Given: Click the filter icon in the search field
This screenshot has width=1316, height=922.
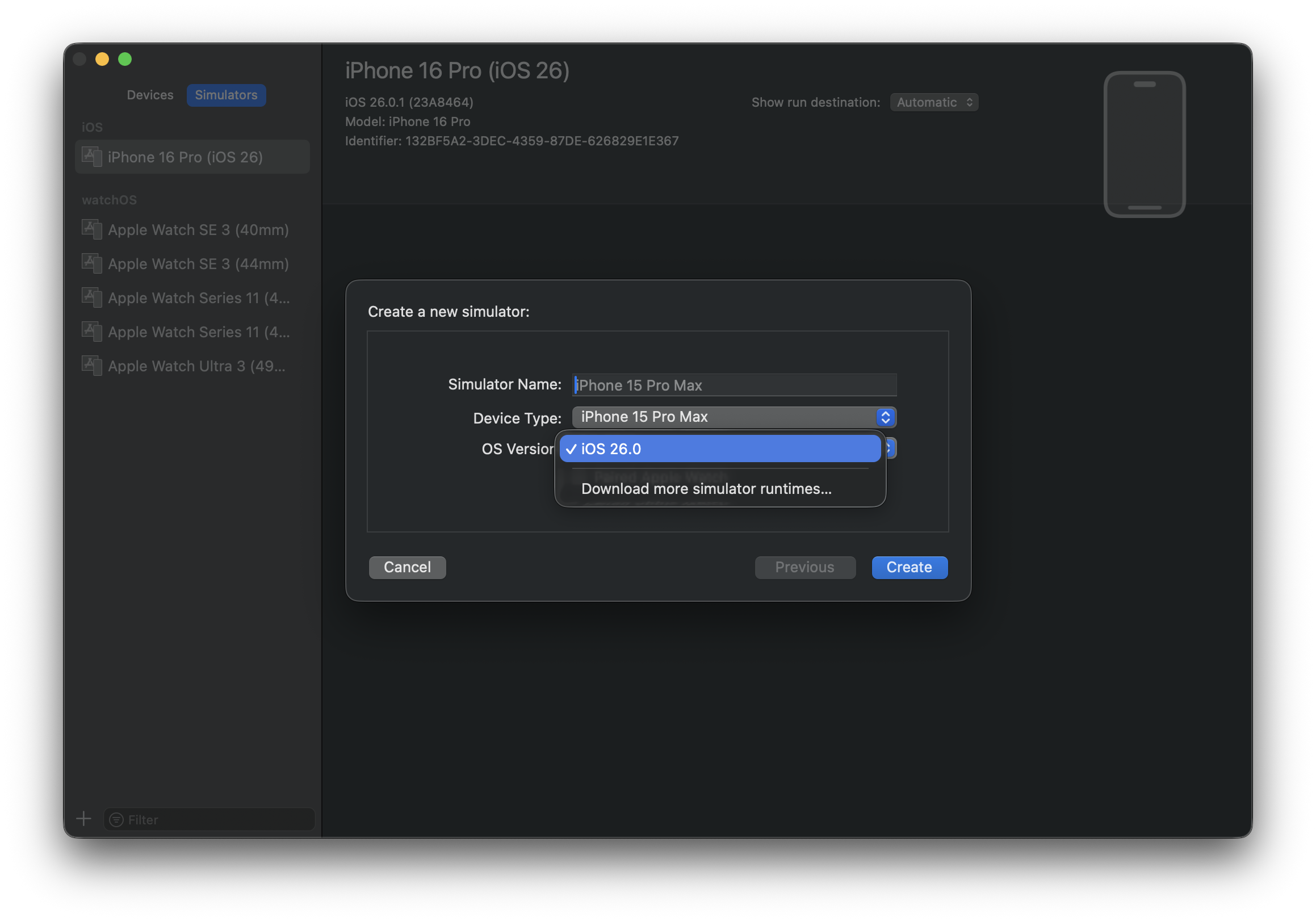Looking at the screenshot, I should pyautogui.click(x=116, y=819).
